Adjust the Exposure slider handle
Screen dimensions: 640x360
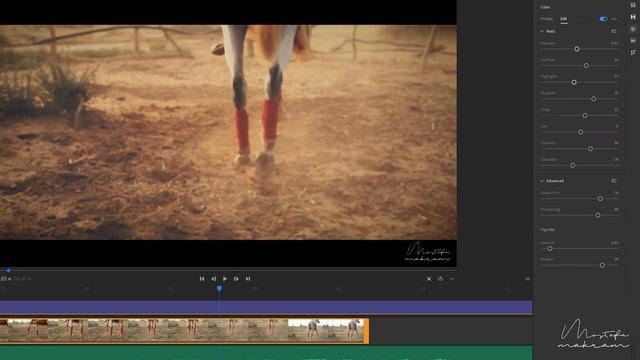pyautogui.click(x=577, y=49)
